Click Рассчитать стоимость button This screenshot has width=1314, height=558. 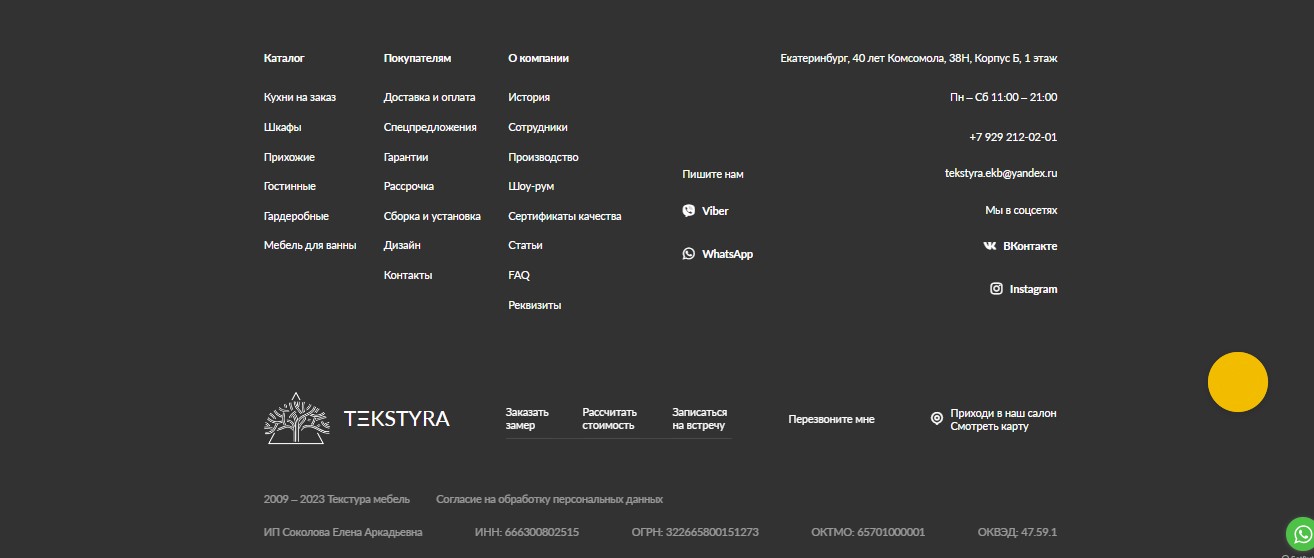tap(609, 419)
